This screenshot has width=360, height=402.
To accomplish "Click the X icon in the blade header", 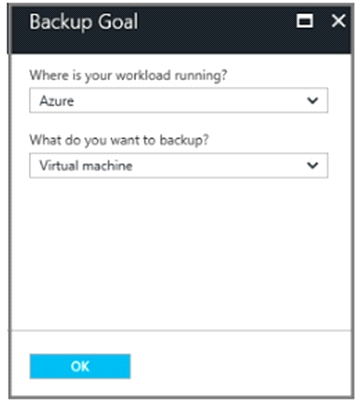I will click(339, 21).
